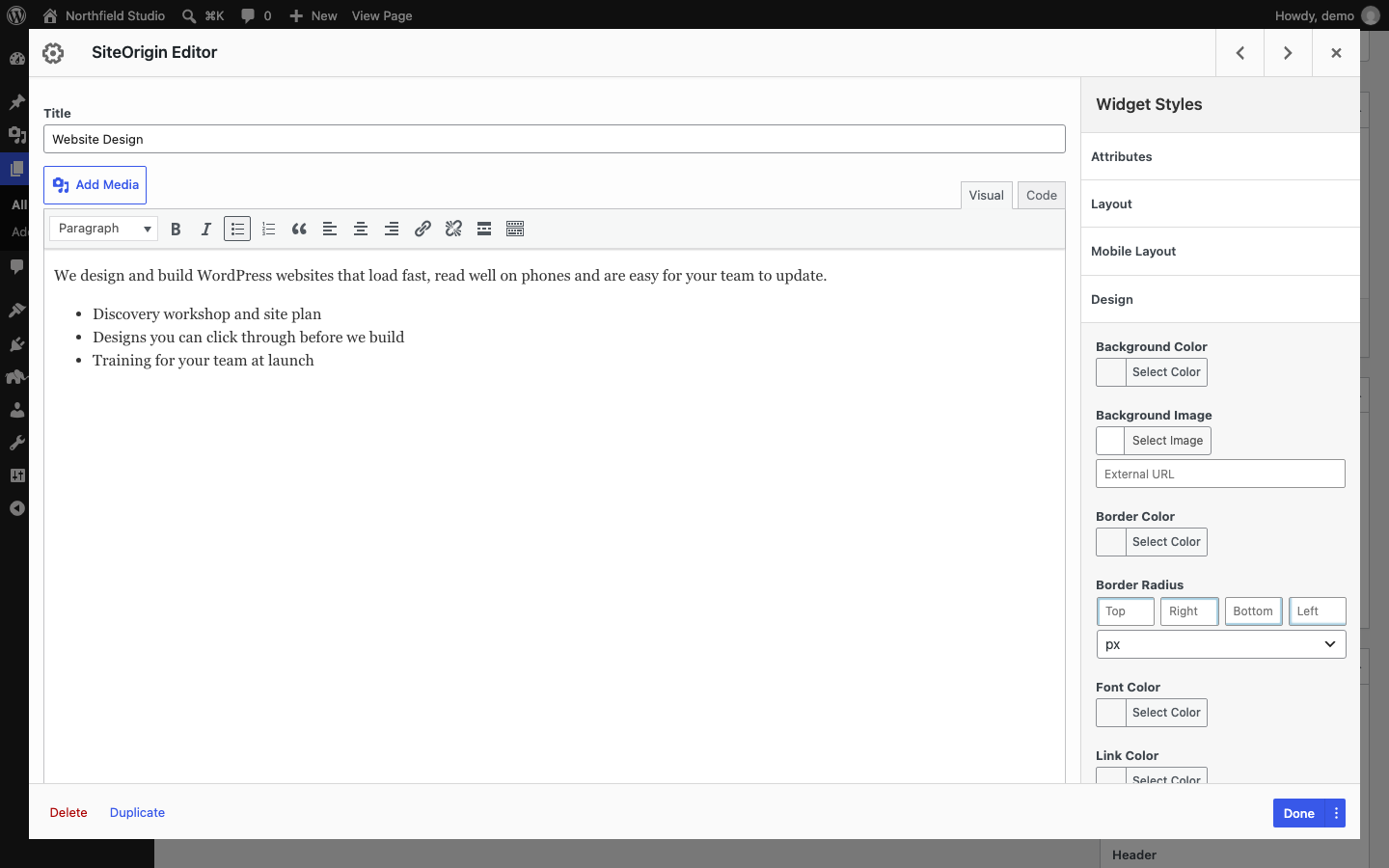Insert Read More tag

[484, 229]
